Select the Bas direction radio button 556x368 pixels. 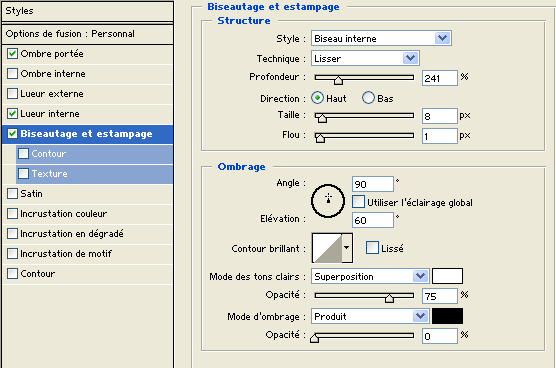click(x=368, y=97)
